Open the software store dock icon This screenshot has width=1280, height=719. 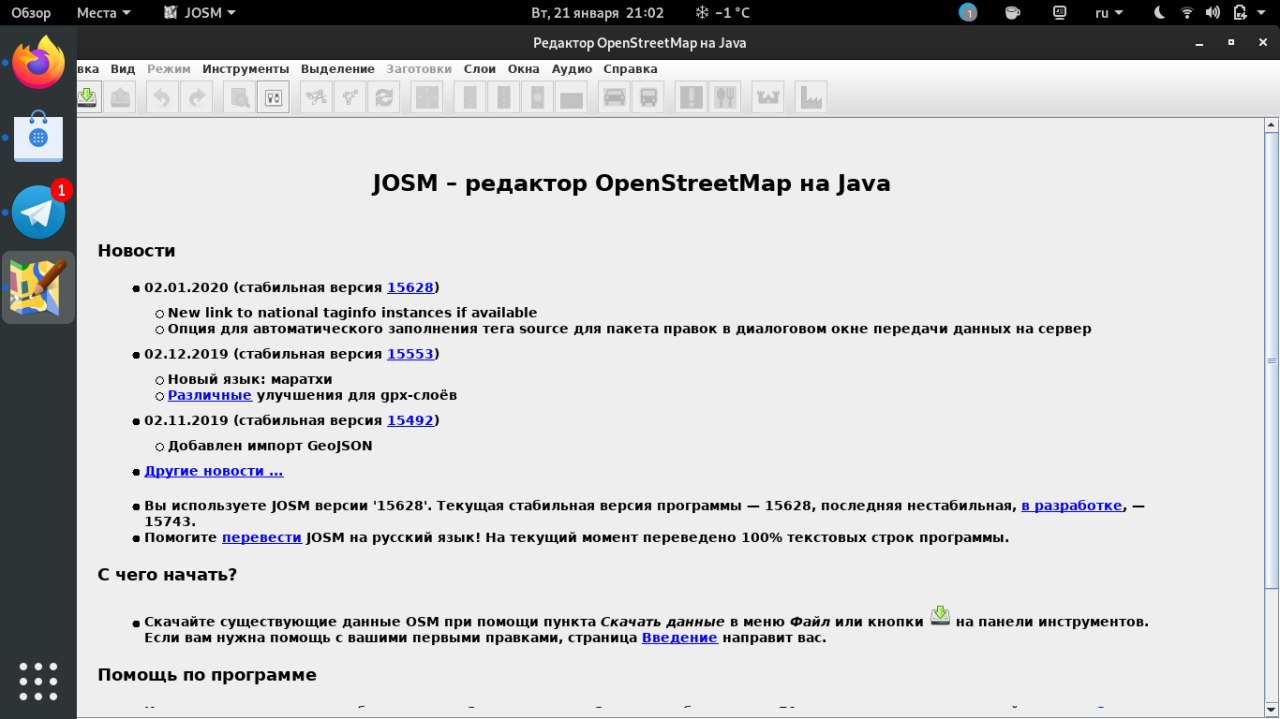[38, 137]
